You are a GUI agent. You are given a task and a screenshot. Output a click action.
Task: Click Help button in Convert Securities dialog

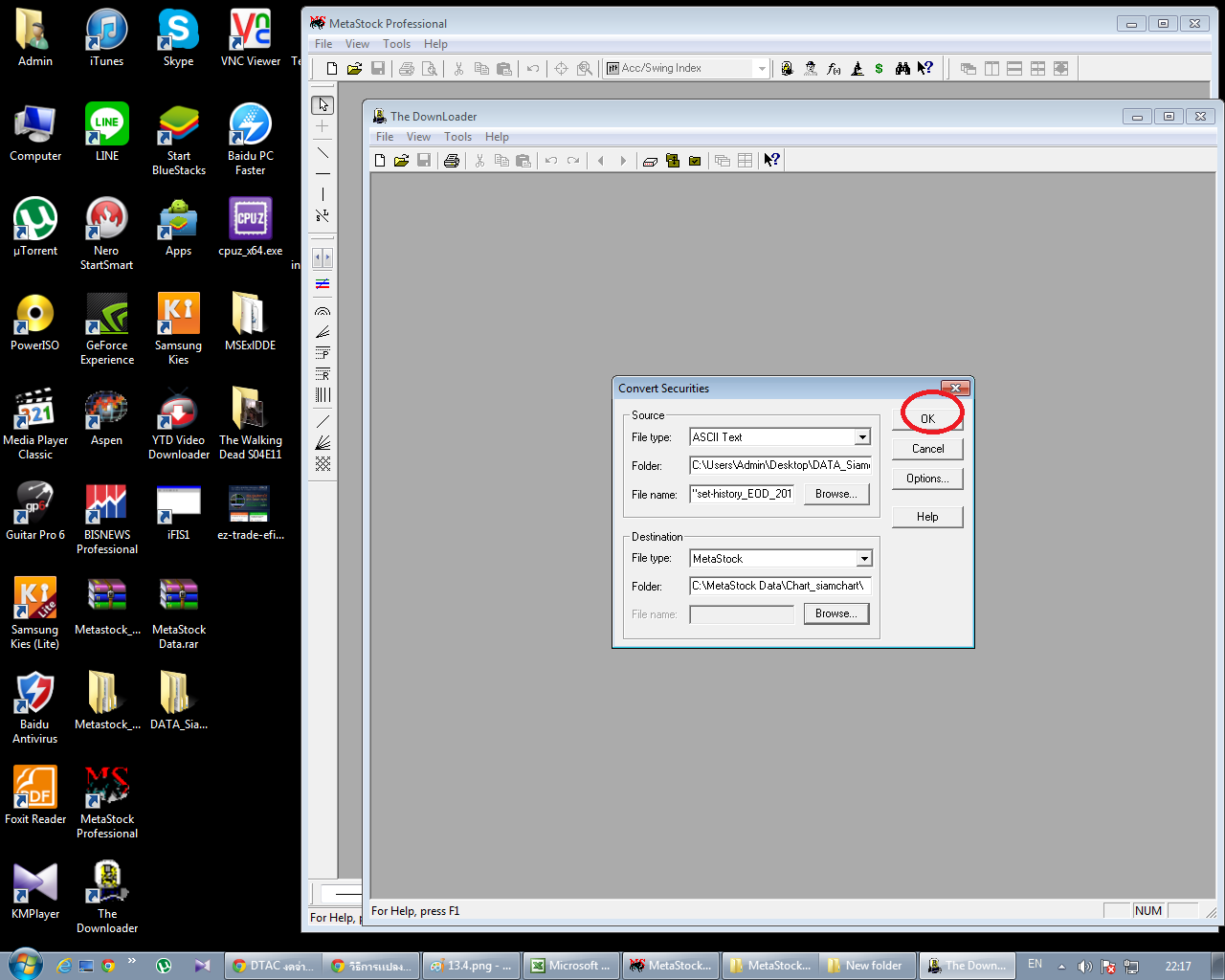927,517
